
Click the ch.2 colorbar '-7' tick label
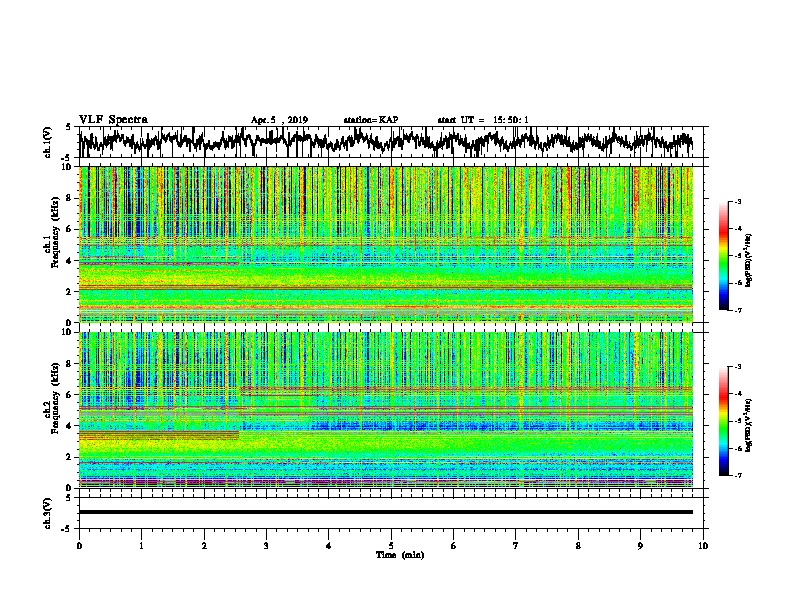point(738,475)
